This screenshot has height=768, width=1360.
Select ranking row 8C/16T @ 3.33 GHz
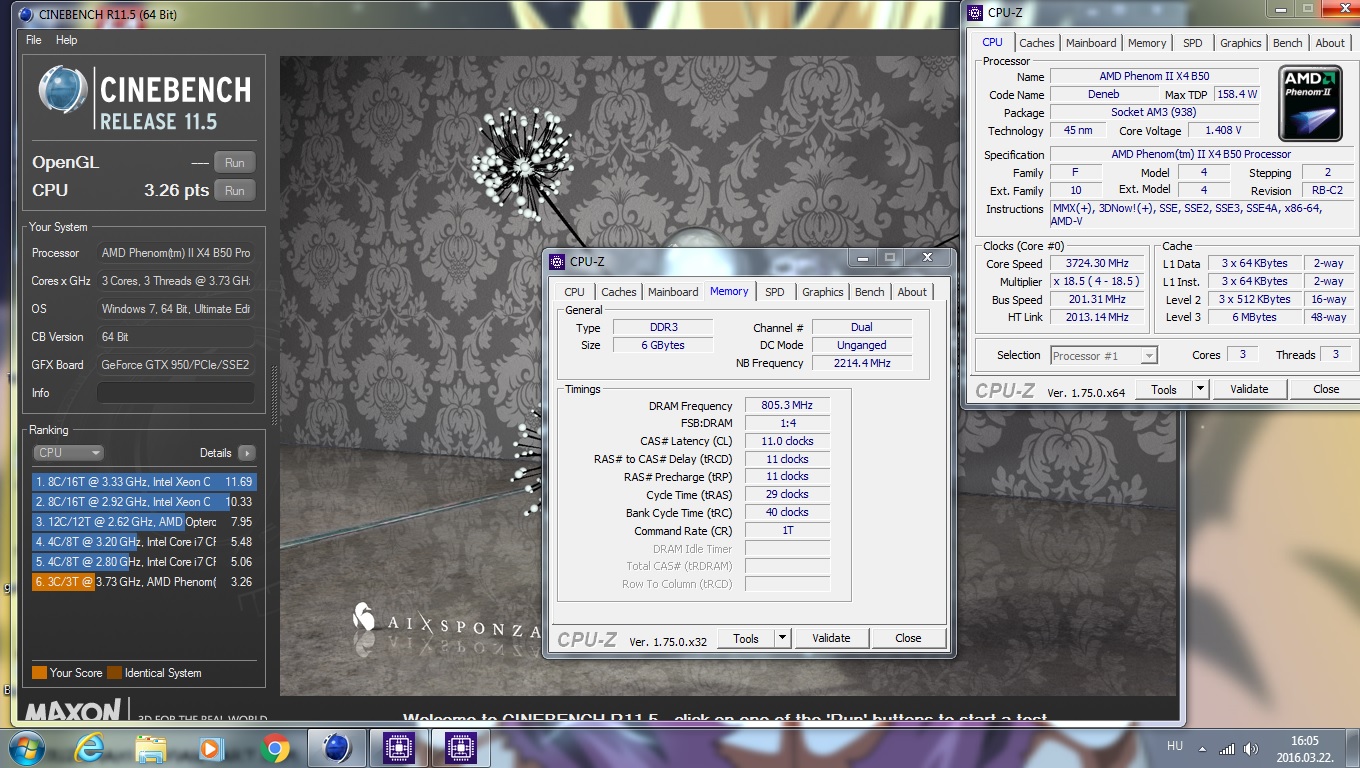click(x=142, y=482)
